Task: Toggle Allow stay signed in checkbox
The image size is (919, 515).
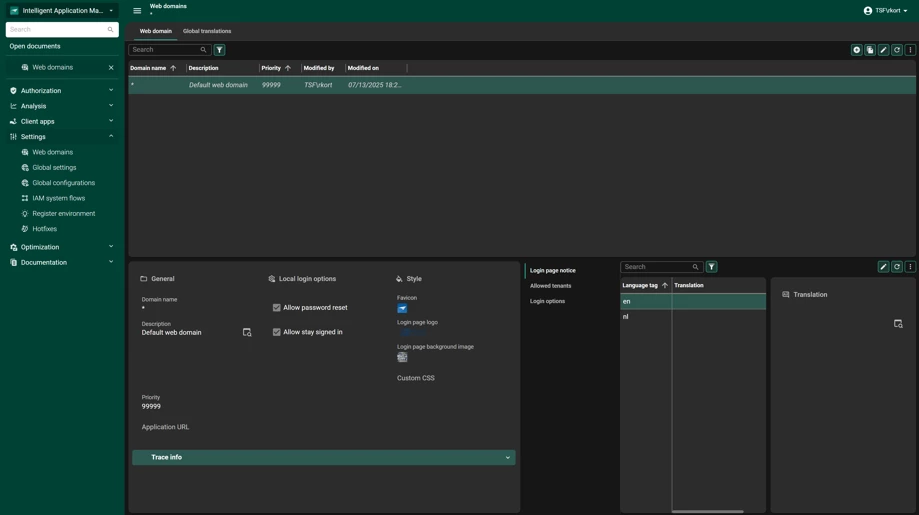Action: click(x=277, y=332)
